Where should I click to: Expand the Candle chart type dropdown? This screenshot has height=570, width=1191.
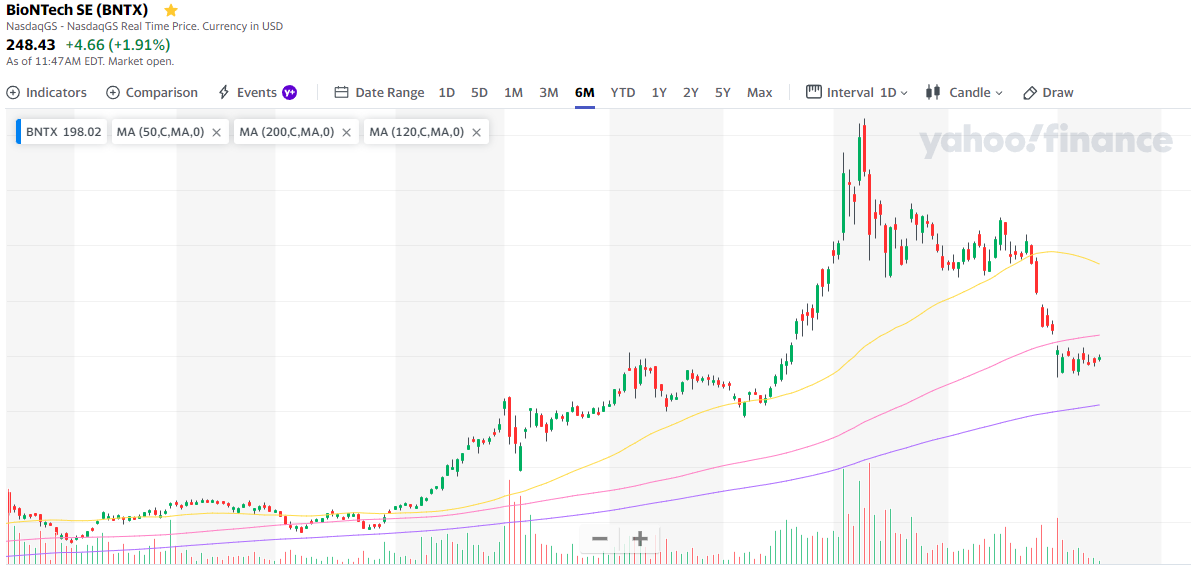point(965,93)
